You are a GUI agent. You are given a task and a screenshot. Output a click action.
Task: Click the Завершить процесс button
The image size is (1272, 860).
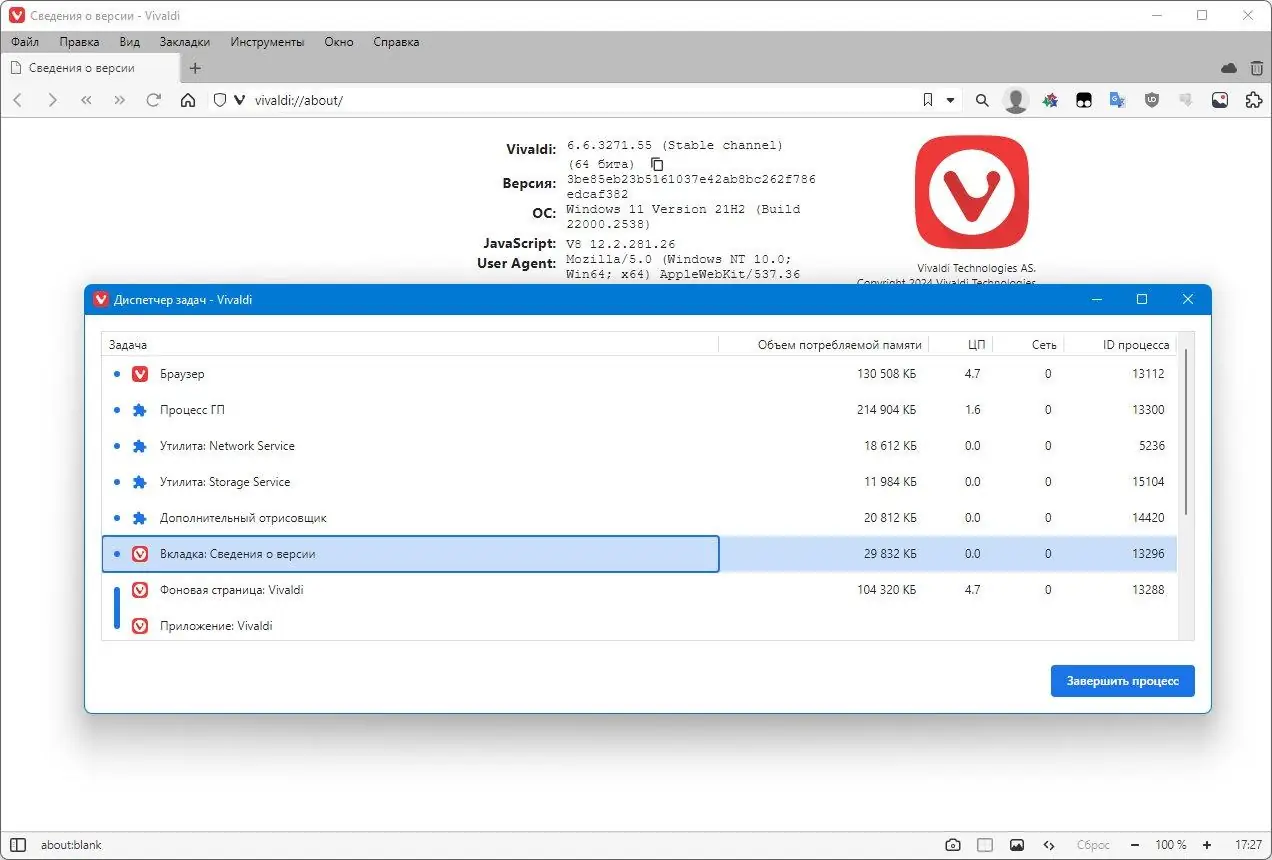pos(1122,681)
